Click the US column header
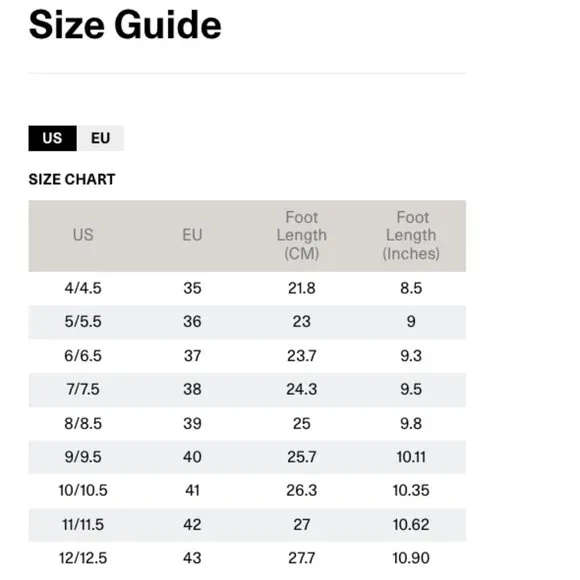Viewport: 580px width, 580px height. 83,235
